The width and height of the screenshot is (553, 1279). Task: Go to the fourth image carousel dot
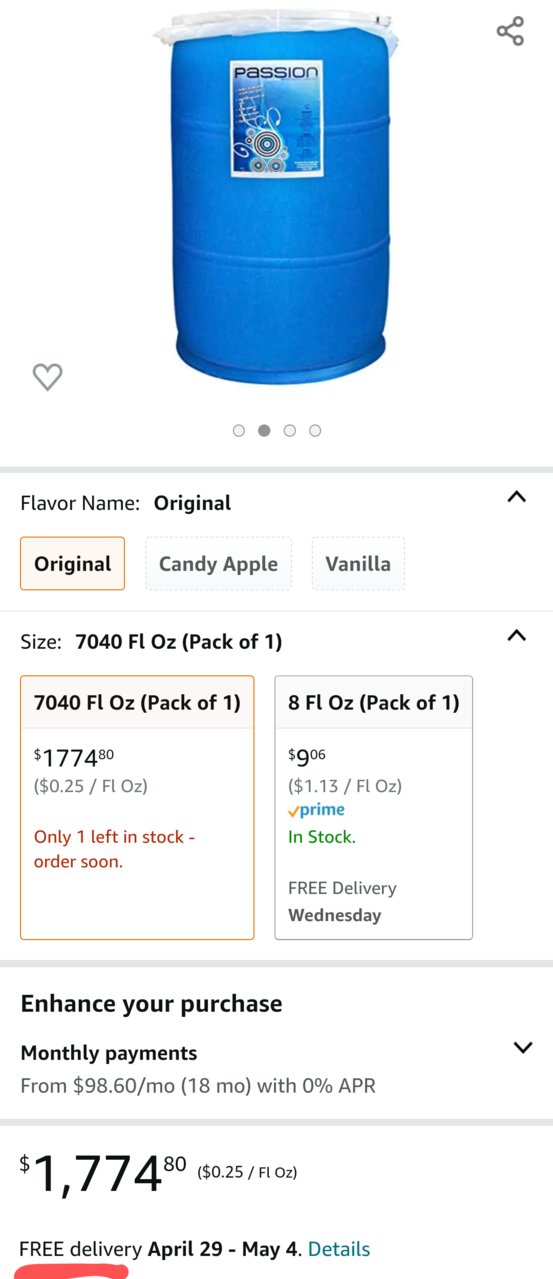pyautogui.click(x=315, y=430)
